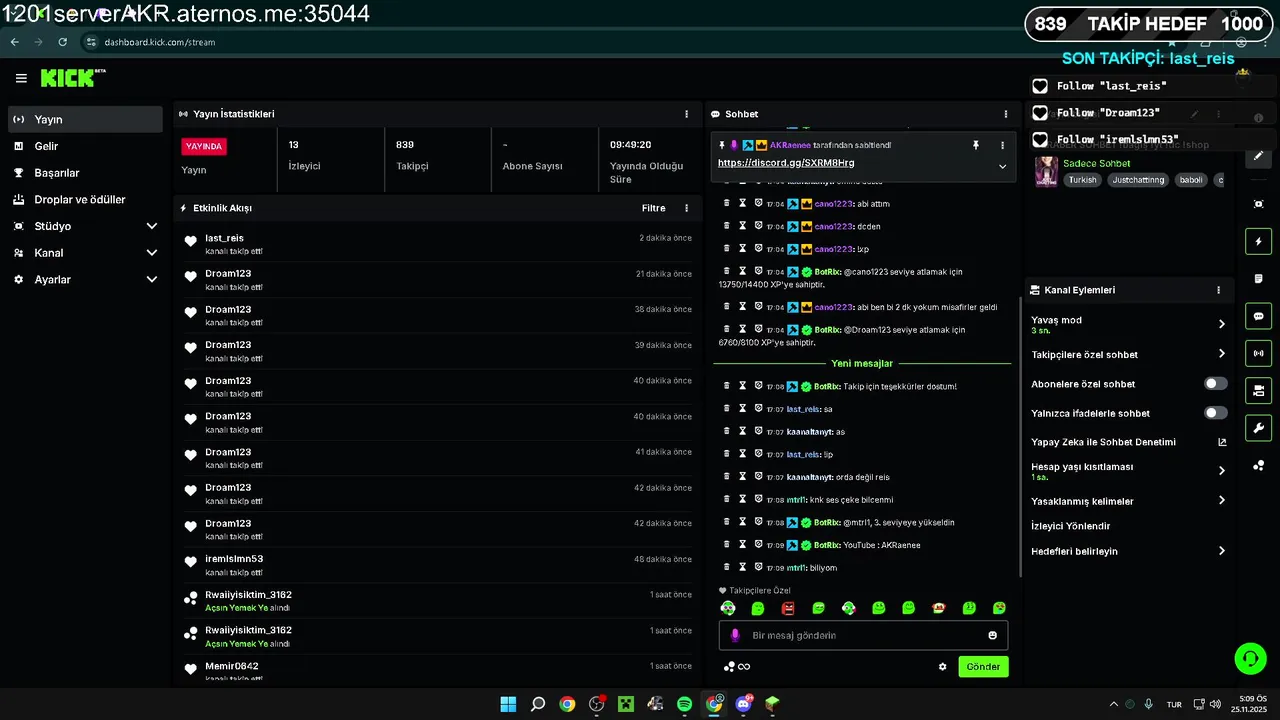This screenshot has width=1280, height=720.
Task: Click İzleyici Yönlendir option
Action: 1070,526
